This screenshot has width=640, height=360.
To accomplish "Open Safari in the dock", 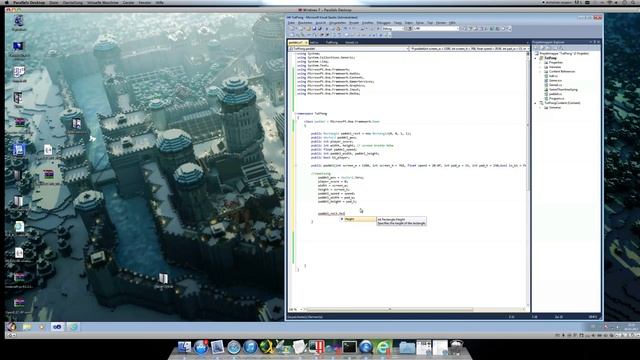I will [234, 347].
